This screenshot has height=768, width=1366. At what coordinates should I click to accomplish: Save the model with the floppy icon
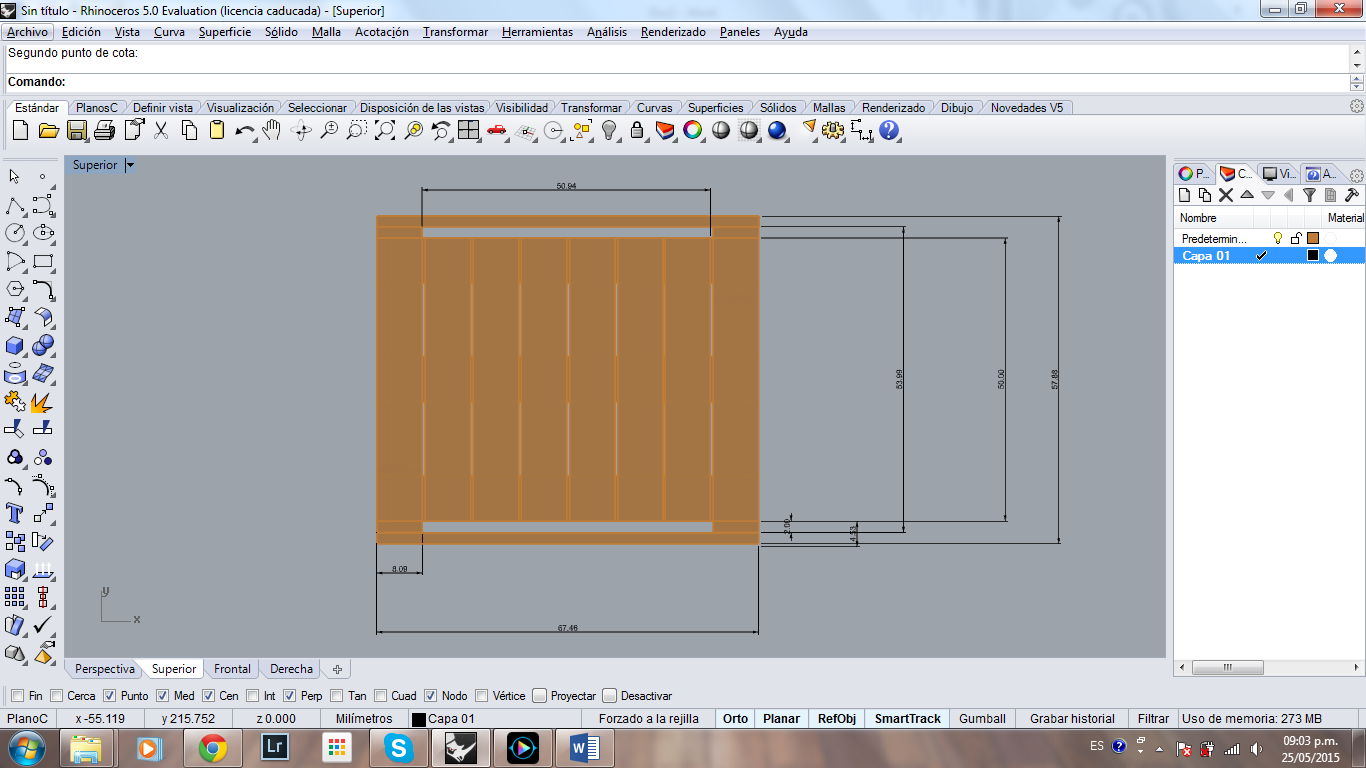coord(76,130)
